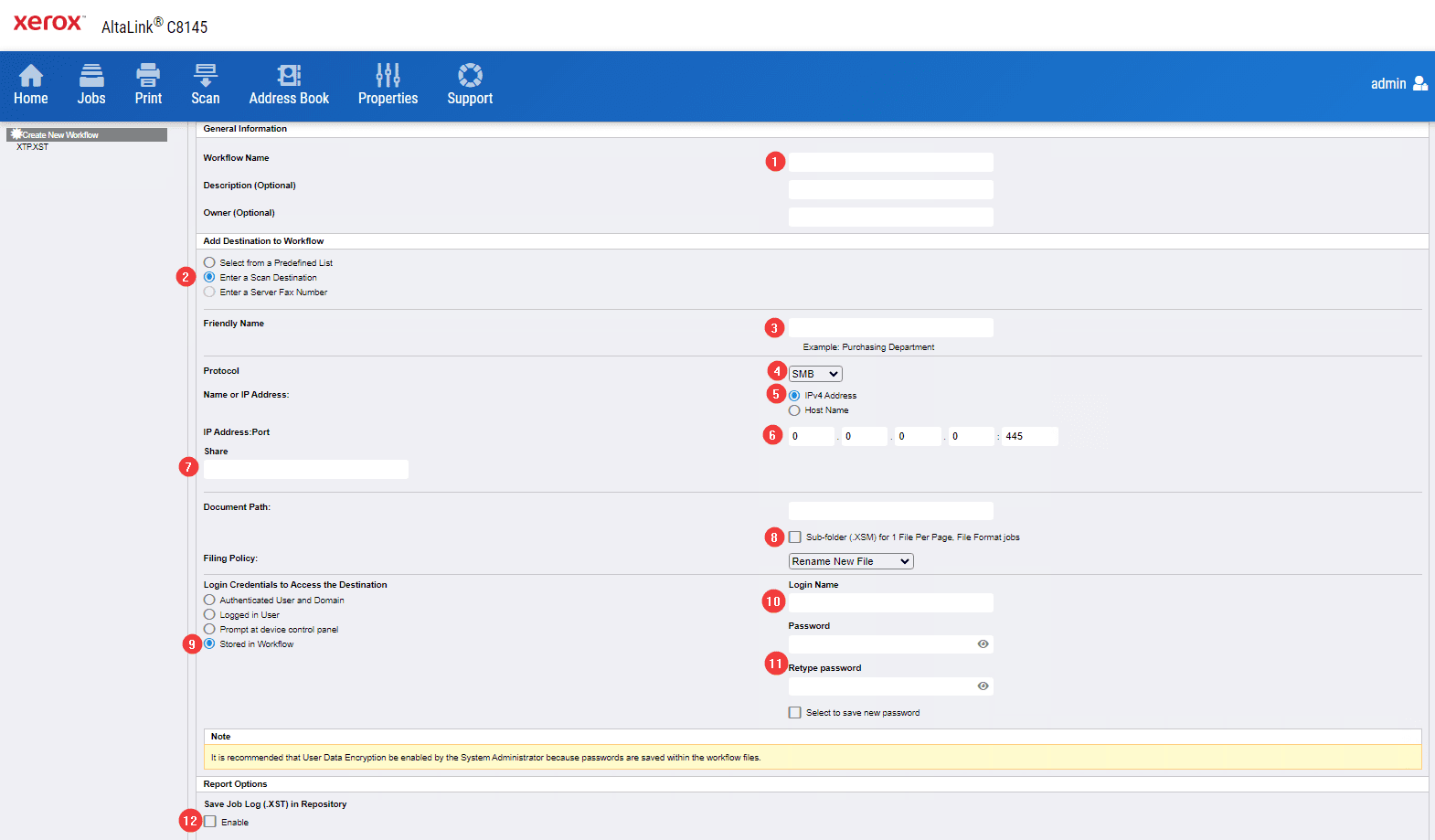The image size is (1435, 840).
Task: Click the admin user account icon
Action: [1419, 83]
